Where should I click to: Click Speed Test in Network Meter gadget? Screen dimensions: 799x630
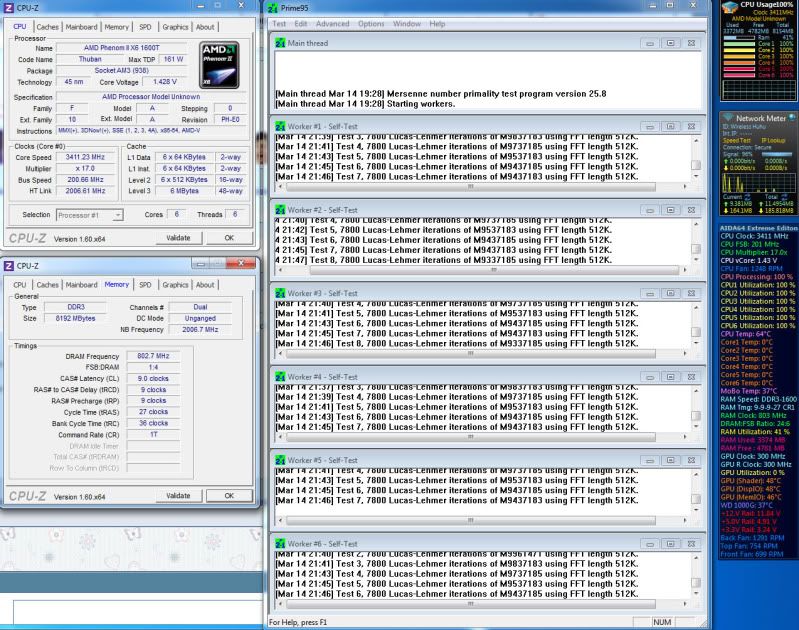(737, 141)
